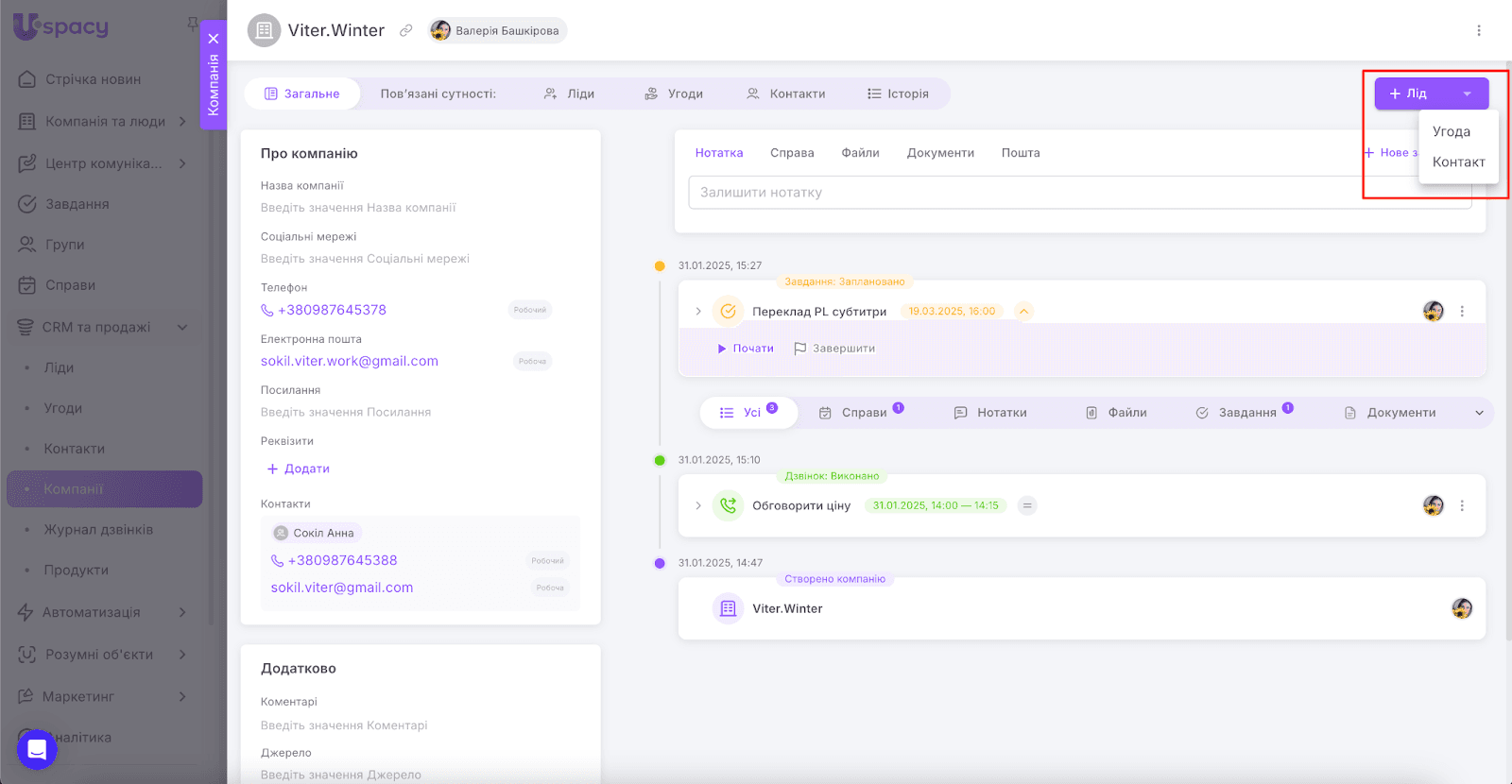This screenshot has width=1512, height=784.
Task: Open email link sokil.viter.work@gmail.com
Action: click(x=350, y=361)
